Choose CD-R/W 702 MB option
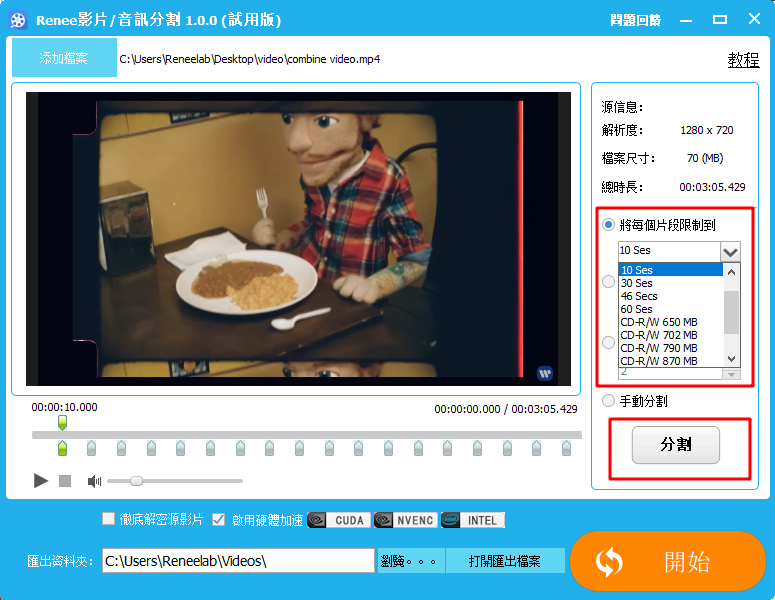This screenshot has width=775, height=600. click(671, 335)
